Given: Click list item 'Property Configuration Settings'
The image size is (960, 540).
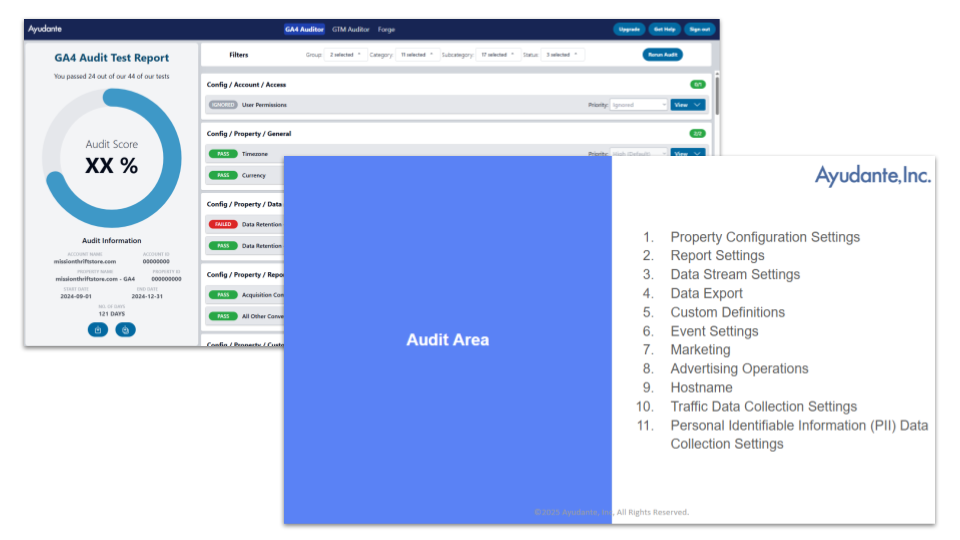Looking at the screenshot, I should [x=765, y=237].
